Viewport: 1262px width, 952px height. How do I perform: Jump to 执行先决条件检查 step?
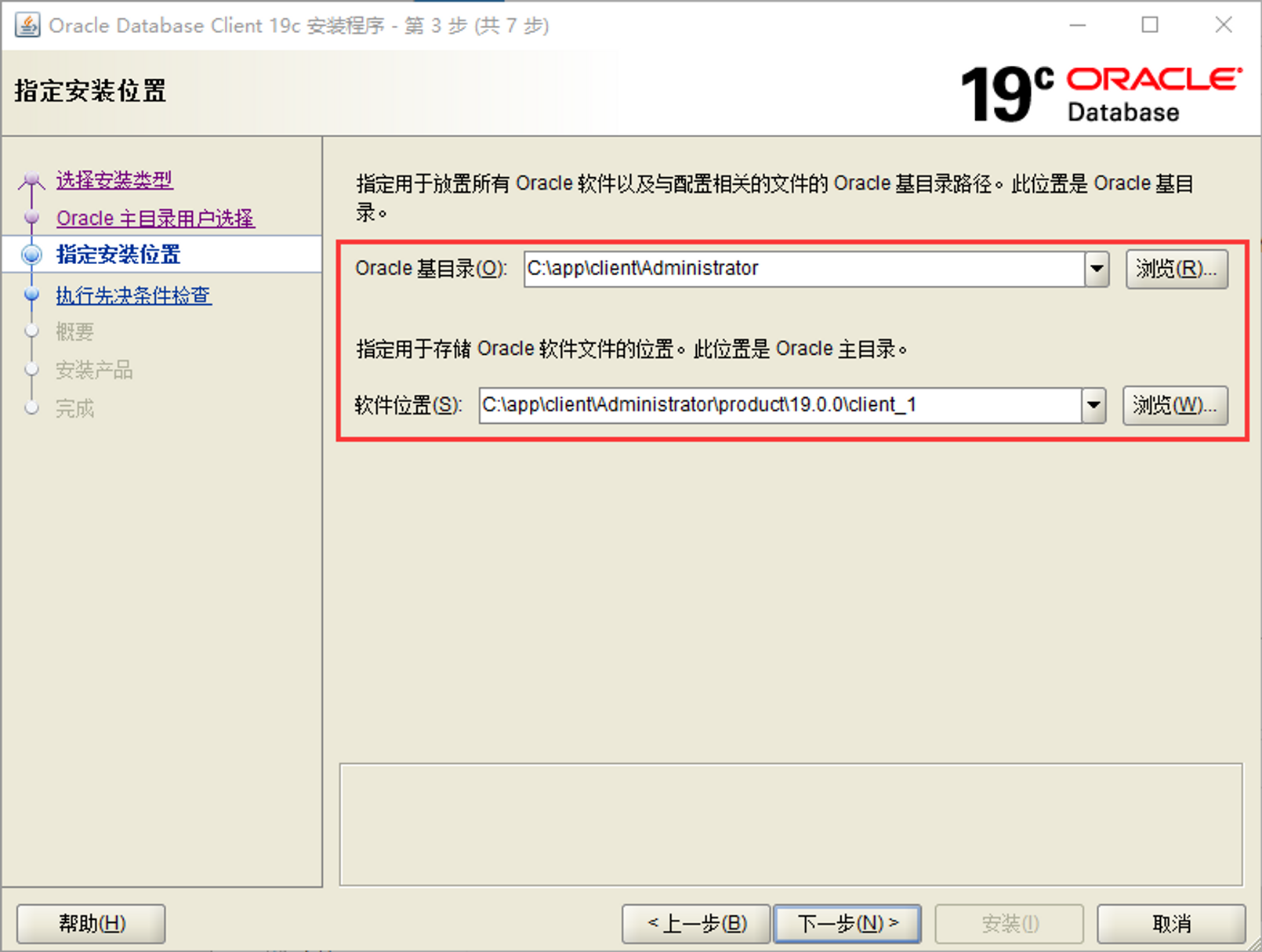coord(133,295)
